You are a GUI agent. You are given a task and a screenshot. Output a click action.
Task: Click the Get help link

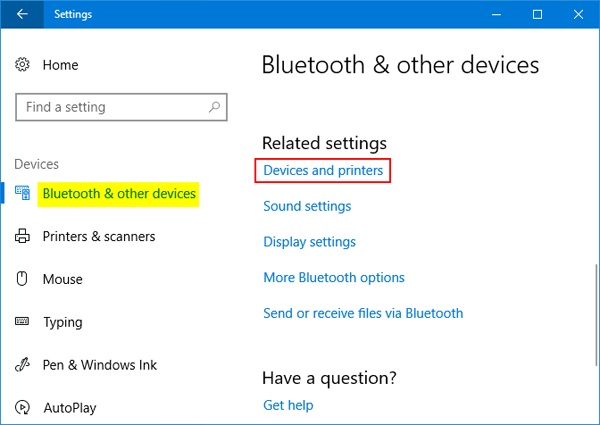[288, 405]
